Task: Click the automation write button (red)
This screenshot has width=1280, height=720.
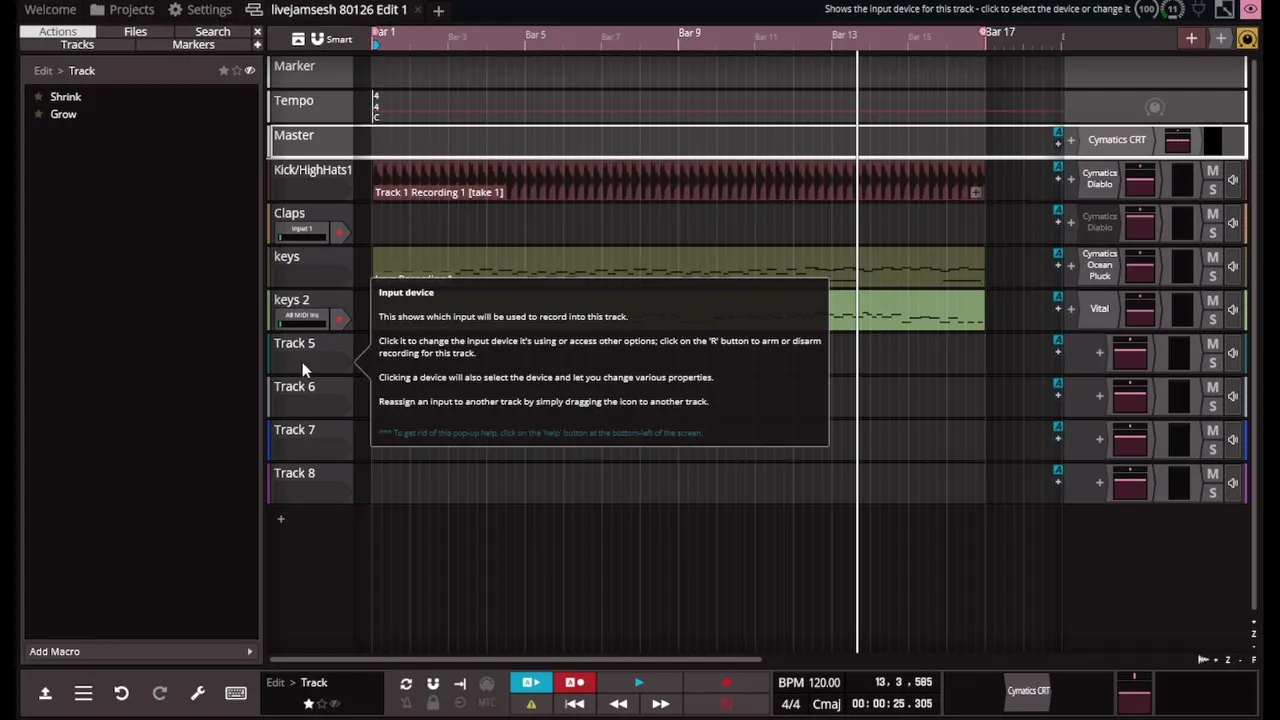Action: (x=575, y=683)
